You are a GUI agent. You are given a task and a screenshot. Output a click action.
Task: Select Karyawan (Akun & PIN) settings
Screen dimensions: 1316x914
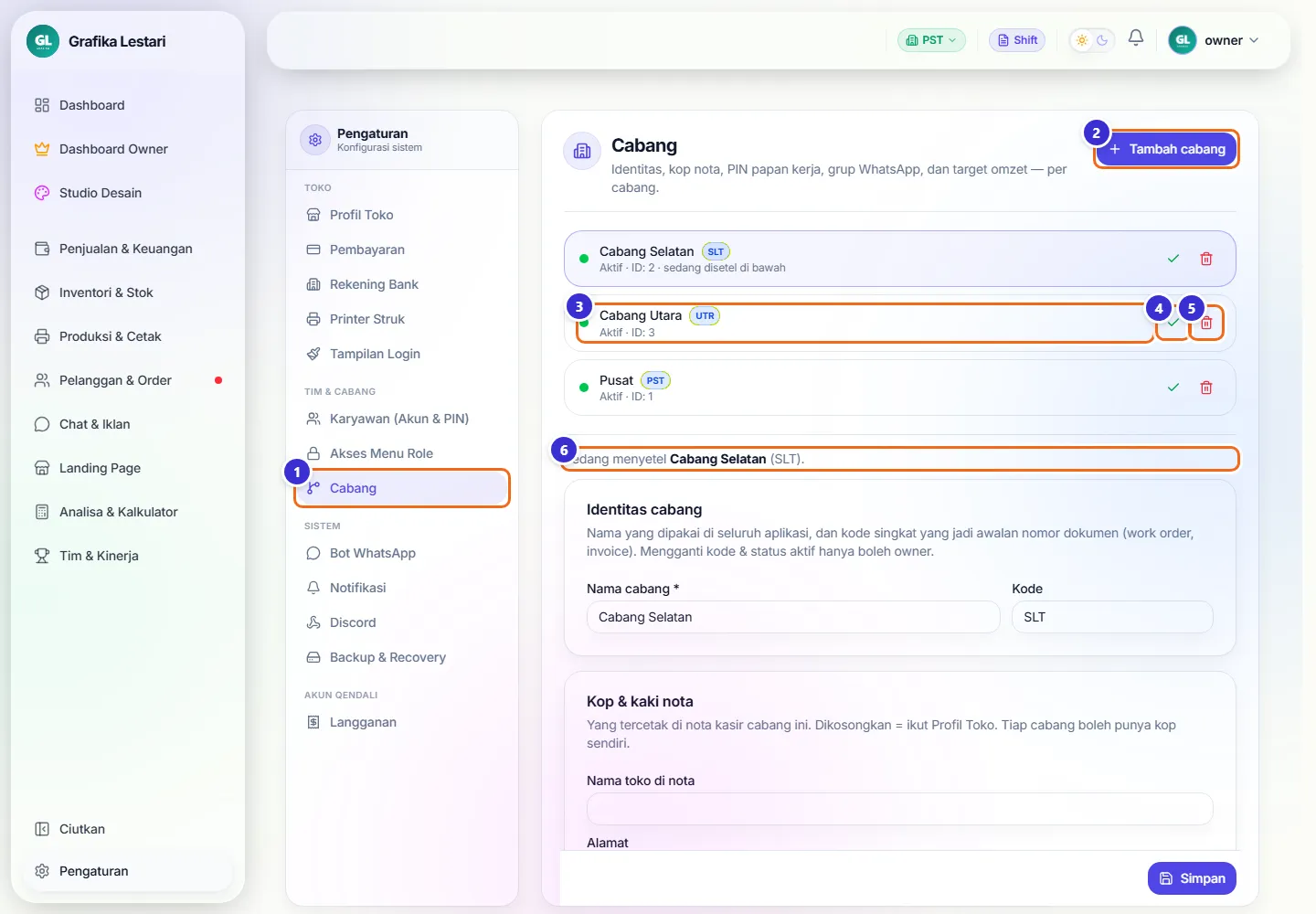tap(402, 419)
